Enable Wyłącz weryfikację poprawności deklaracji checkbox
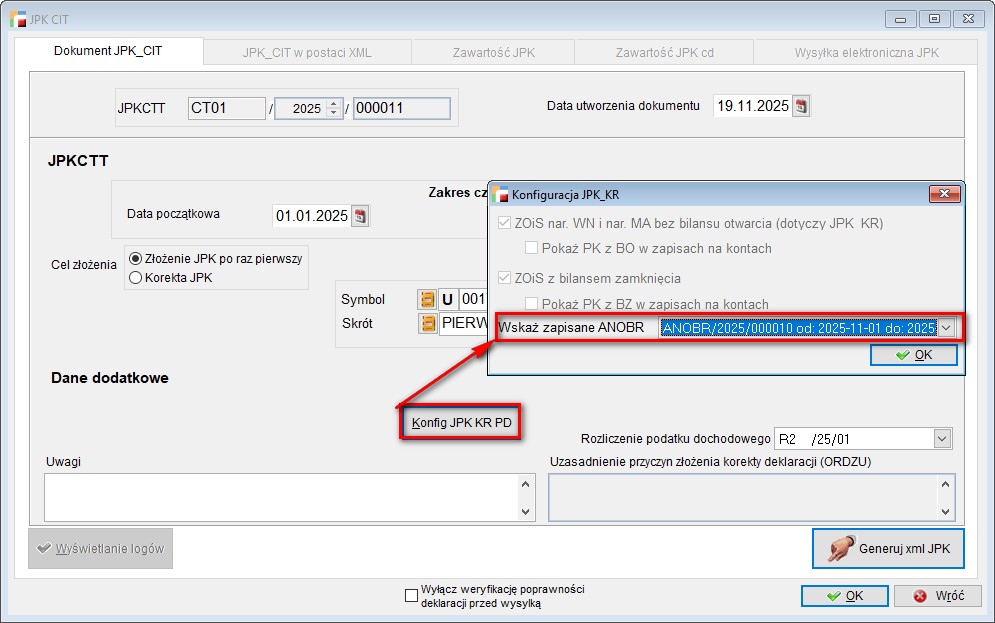 point(411,596)
